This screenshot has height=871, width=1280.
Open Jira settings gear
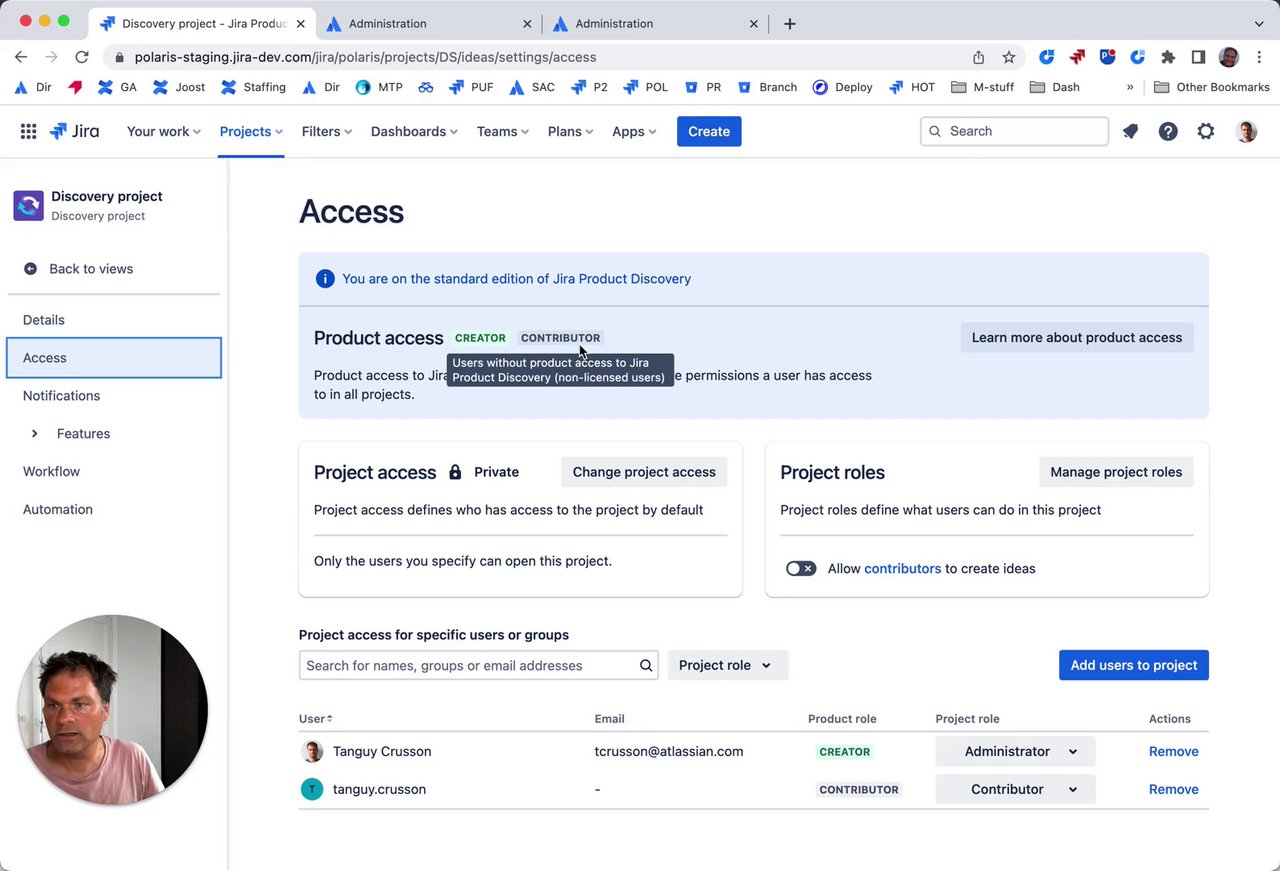1206,131
